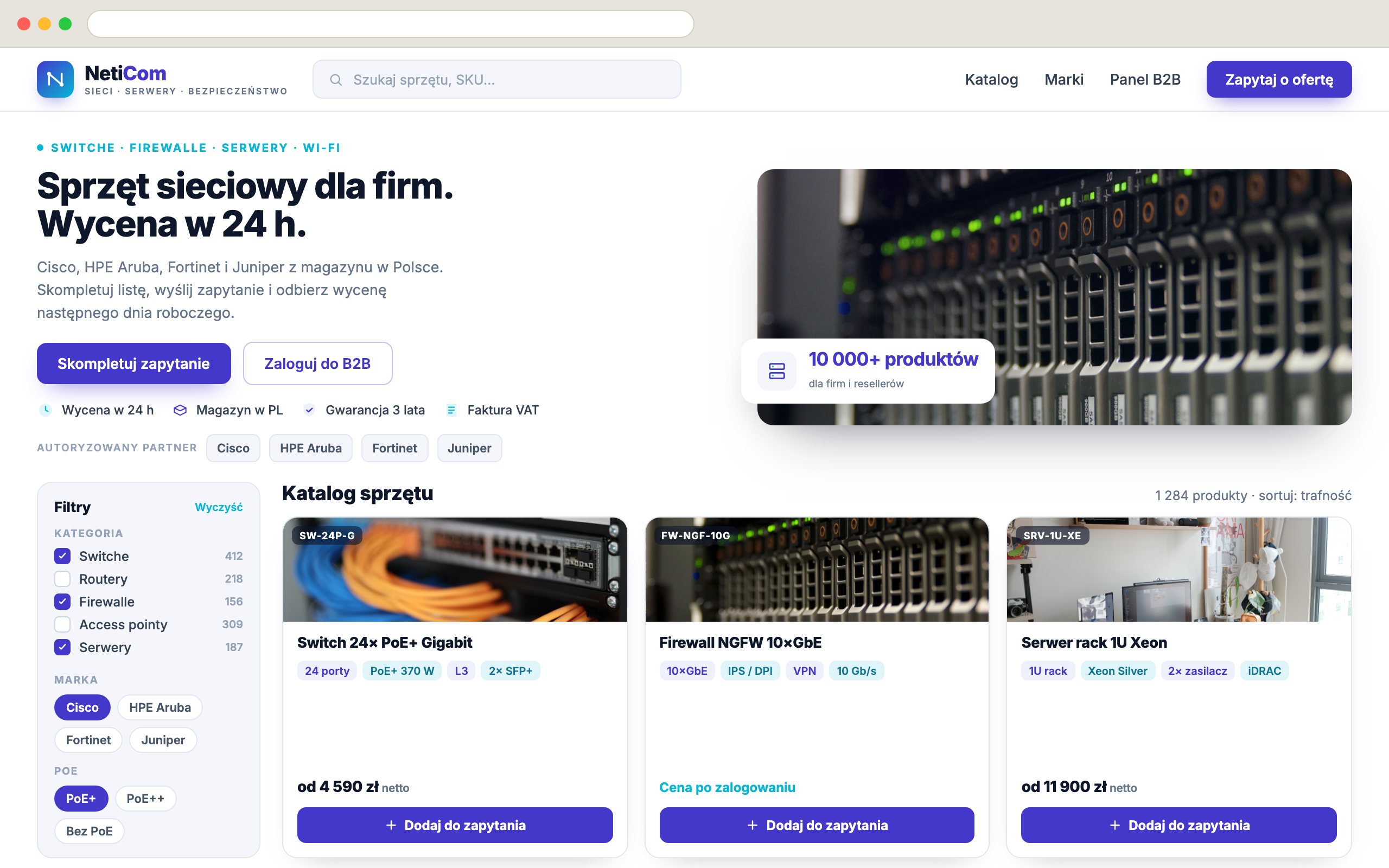
Task: Click the search magnifier icon
Action: (336, 80)
